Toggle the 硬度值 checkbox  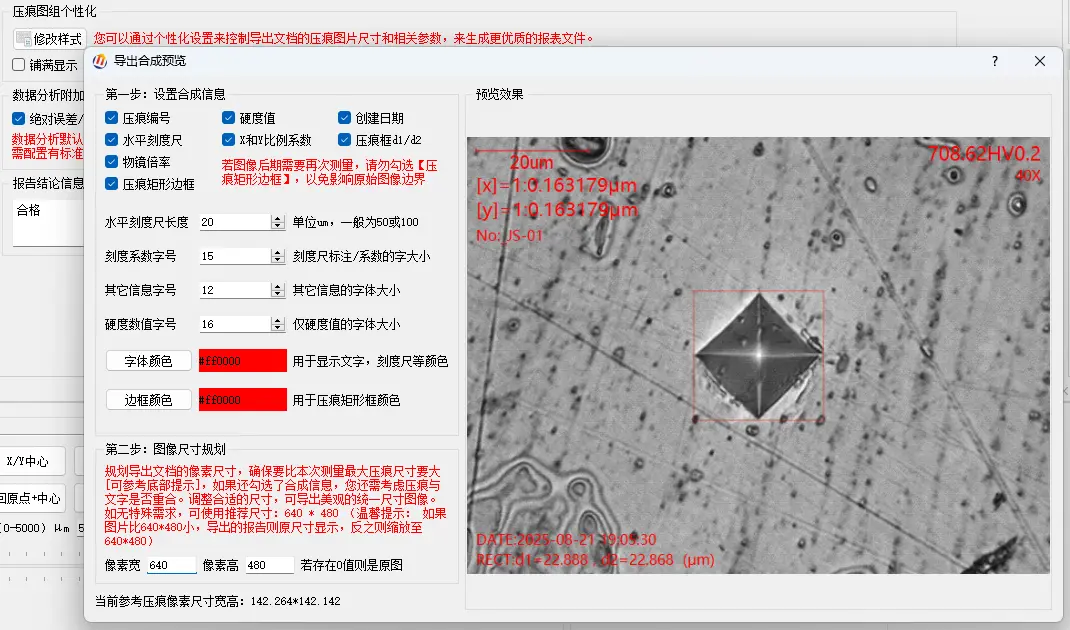pos(229,118)
